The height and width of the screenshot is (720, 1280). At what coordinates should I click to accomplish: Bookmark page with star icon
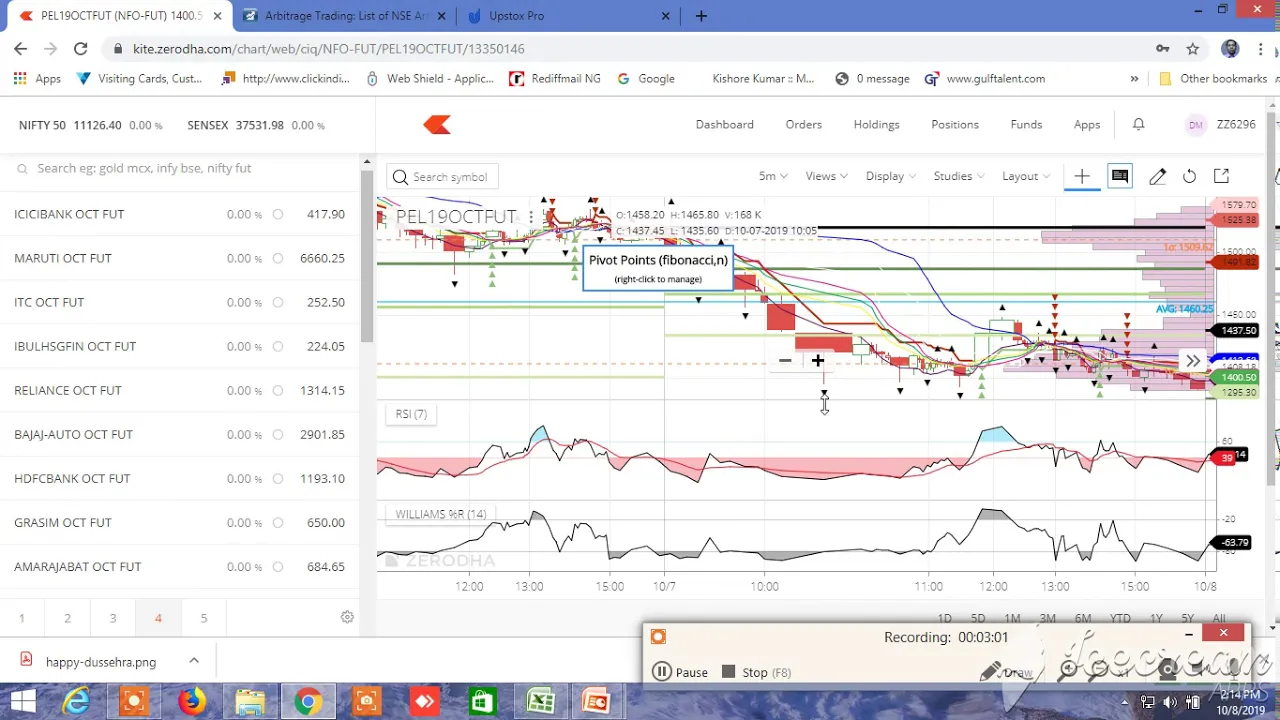[1192, 48]
